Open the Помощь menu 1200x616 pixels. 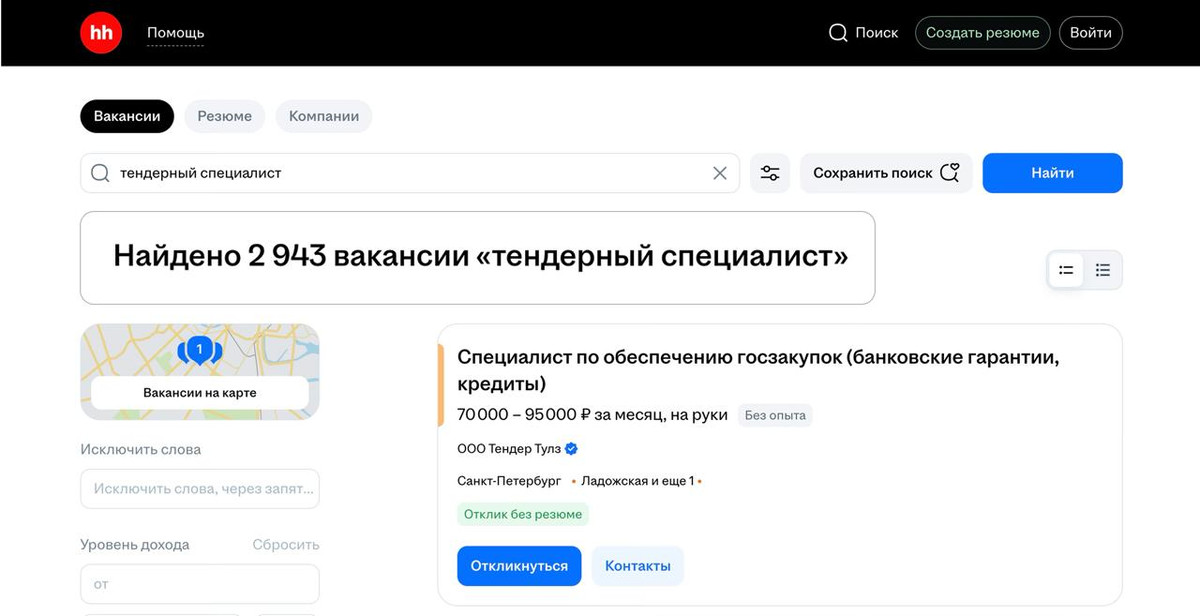pyautogui.click(x=175, y=33)
